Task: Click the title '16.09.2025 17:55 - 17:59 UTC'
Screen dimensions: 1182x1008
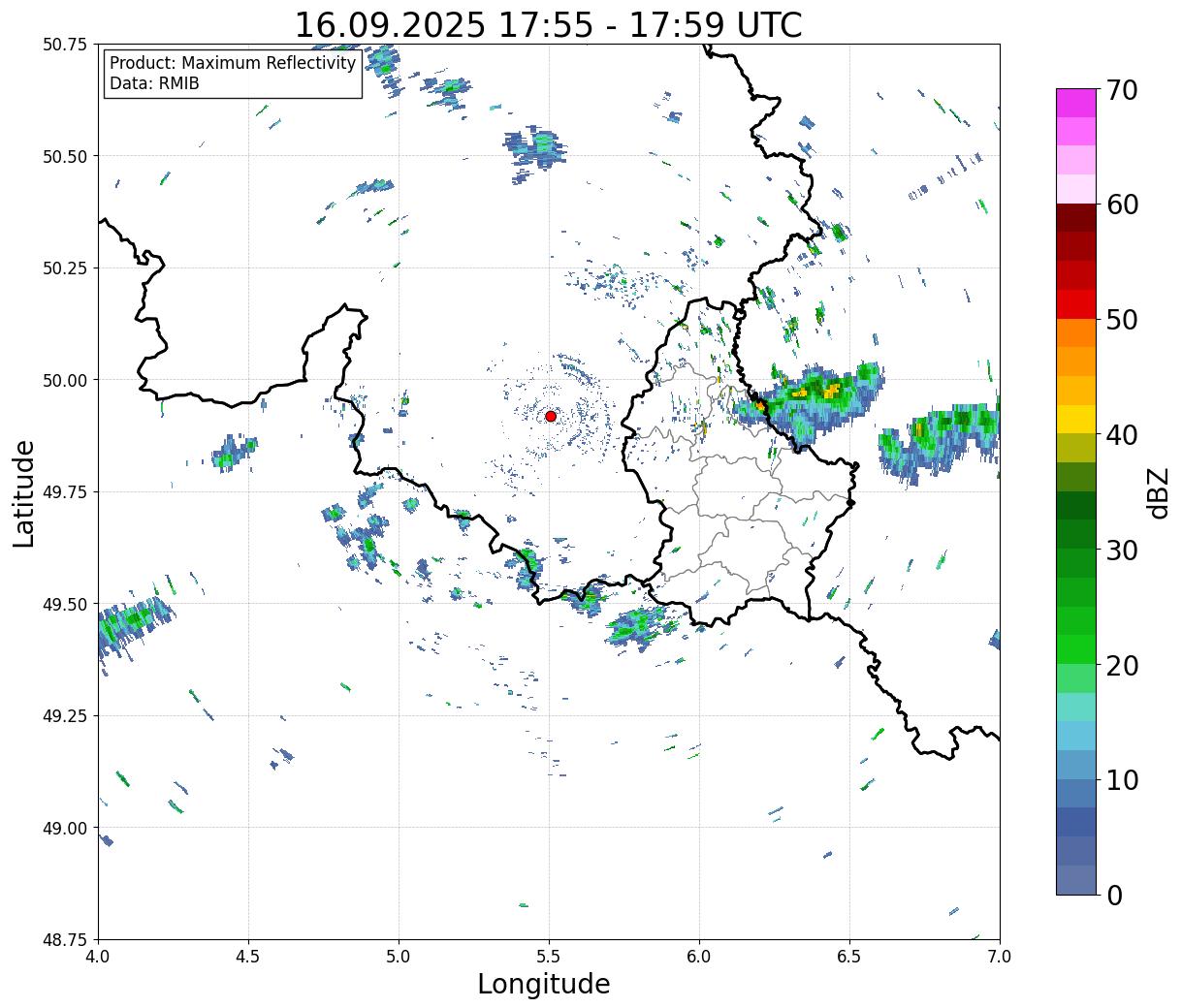Action: (x=548, y=24)
